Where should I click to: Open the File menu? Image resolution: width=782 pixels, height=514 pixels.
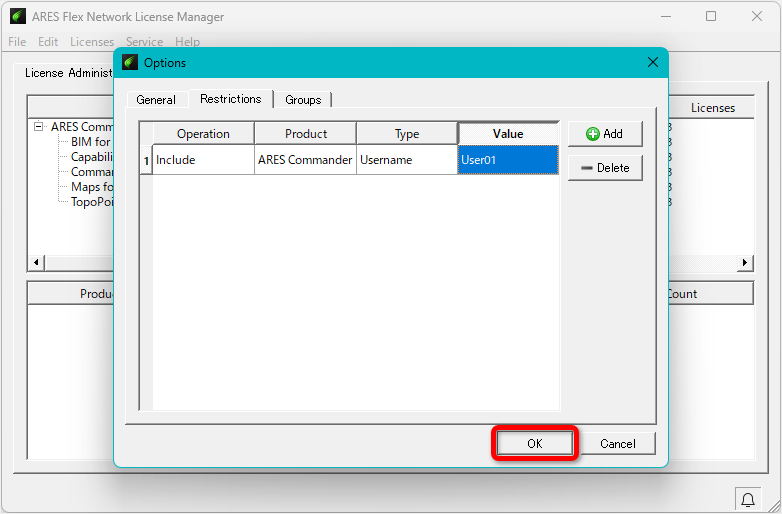click(x=17, y=42)
